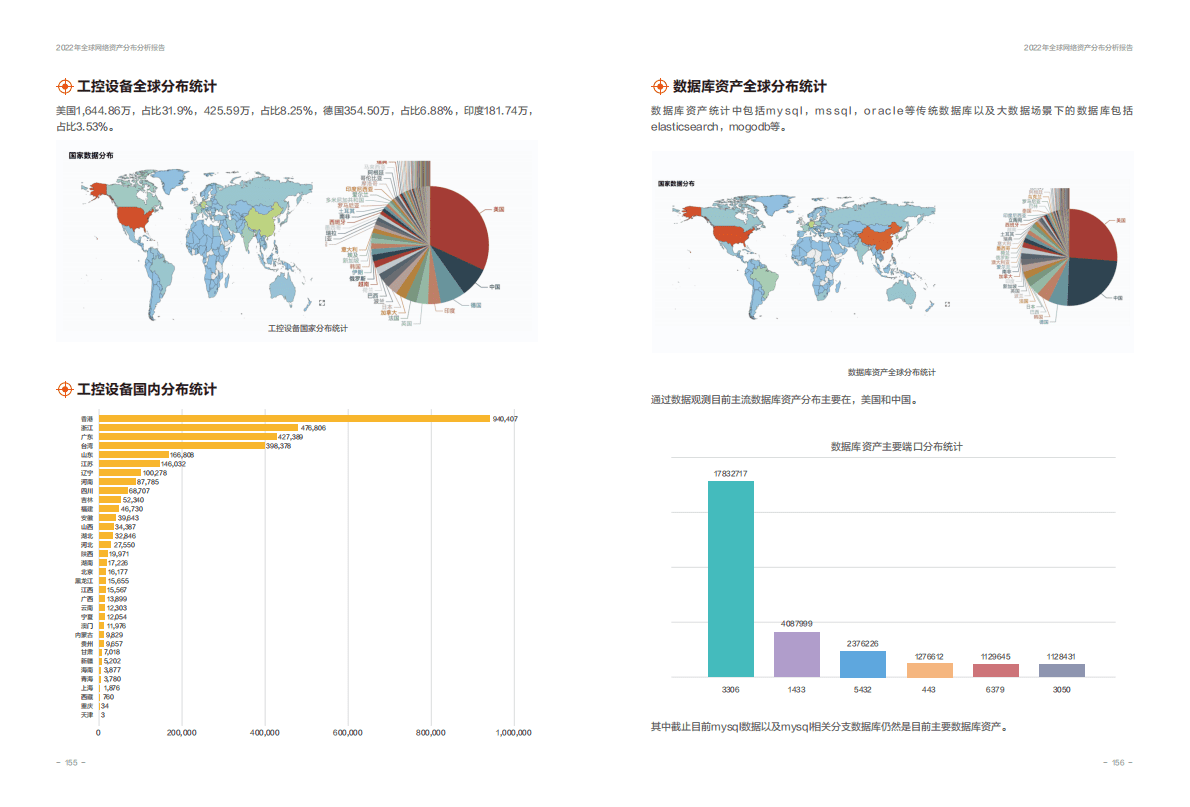Click the compass icon beside 工控设备全球分布统计 heading
The image size is (1190, 807).
pyautogui.click(x=65, y=86)
